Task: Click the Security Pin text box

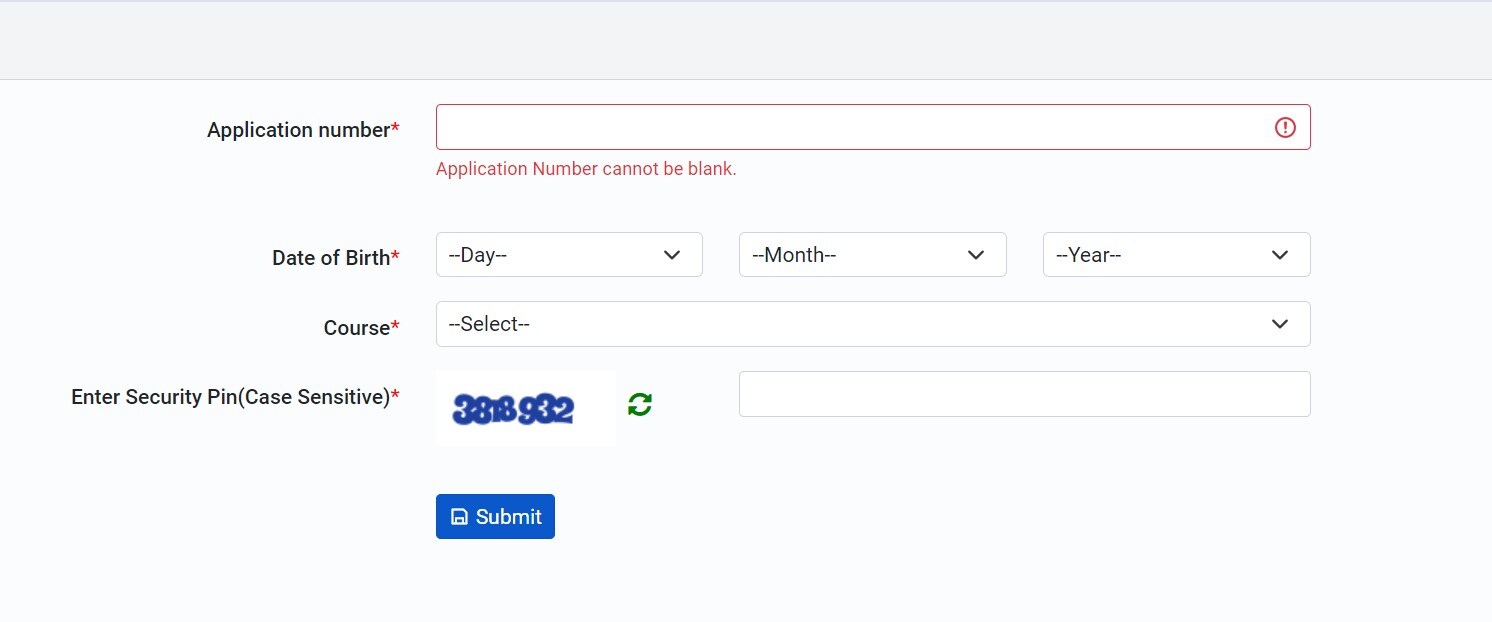Action: (x=1024, y=394)
